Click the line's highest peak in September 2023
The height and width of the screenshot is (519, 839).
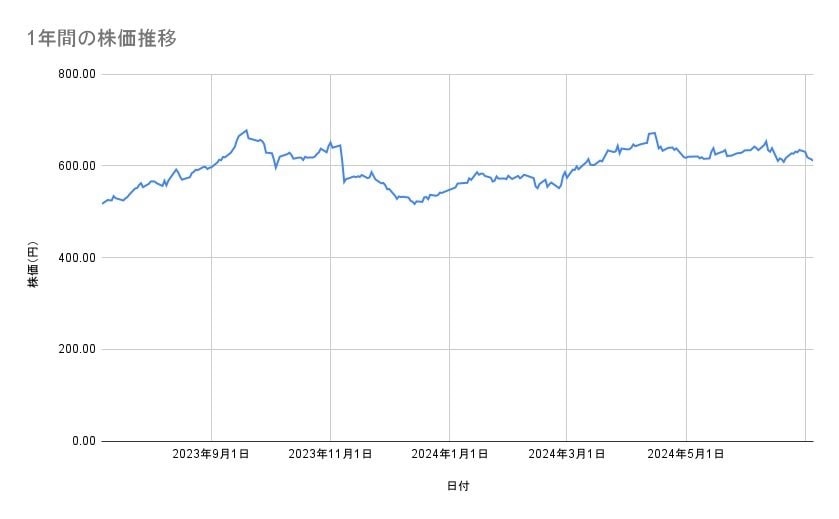click(x=246, y=130)
